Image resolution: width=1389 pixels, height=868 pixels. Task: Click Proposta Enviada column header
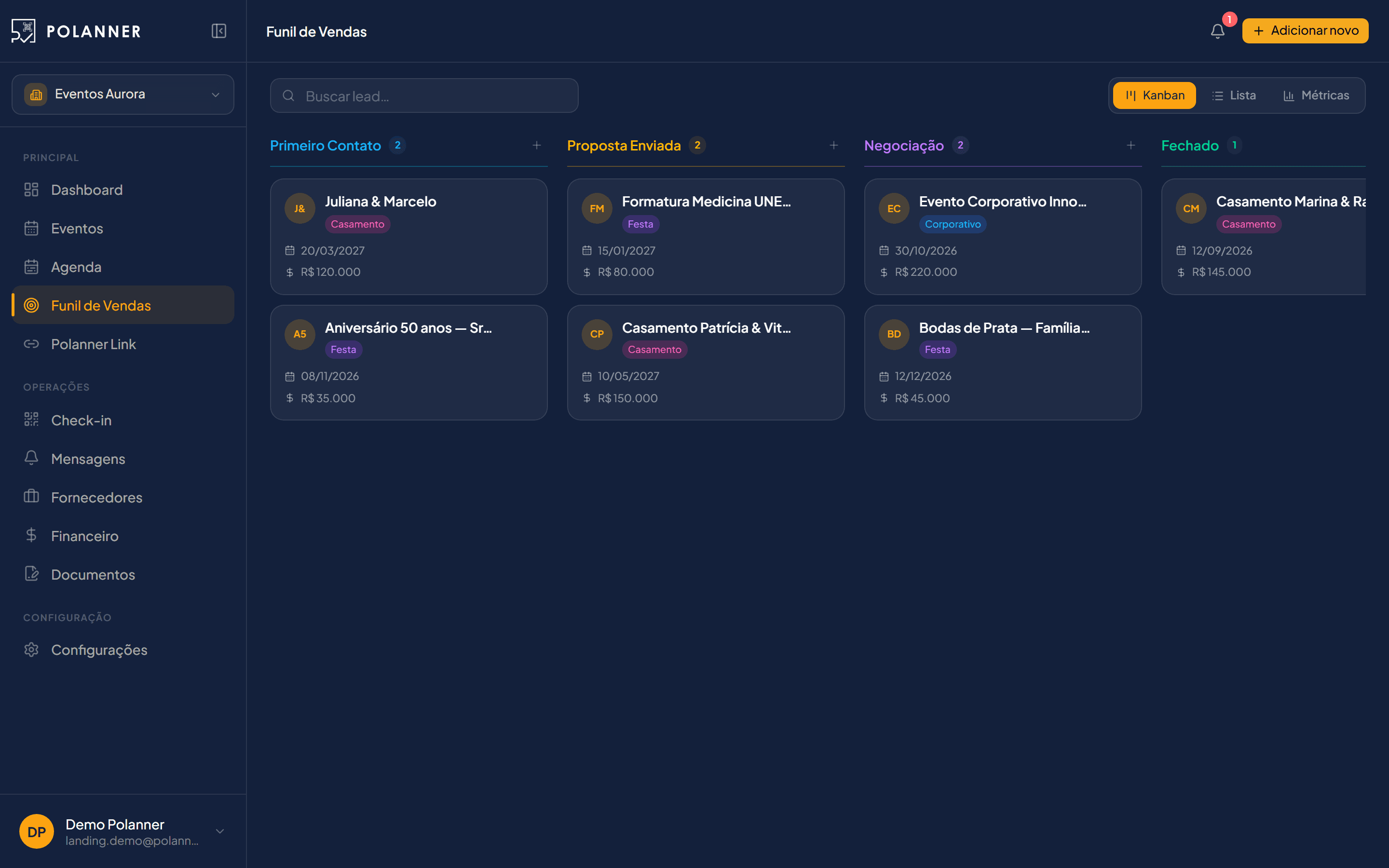624,145
